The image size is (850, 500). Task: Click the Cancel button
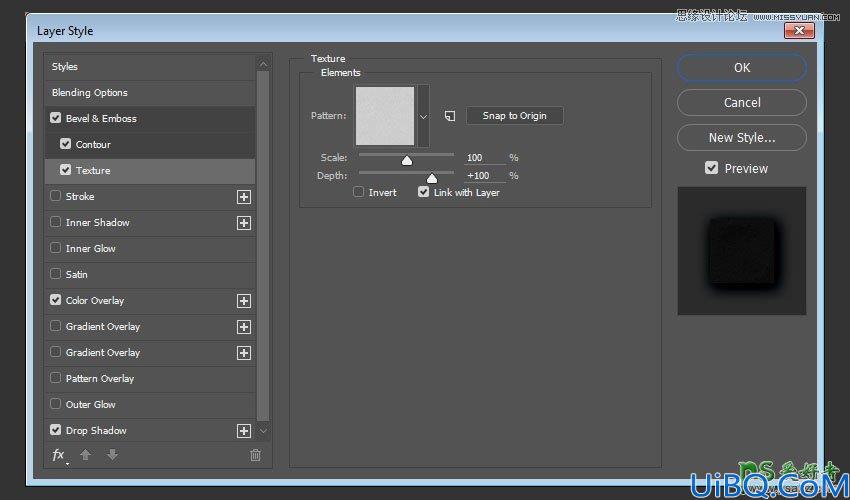(742, 102)
